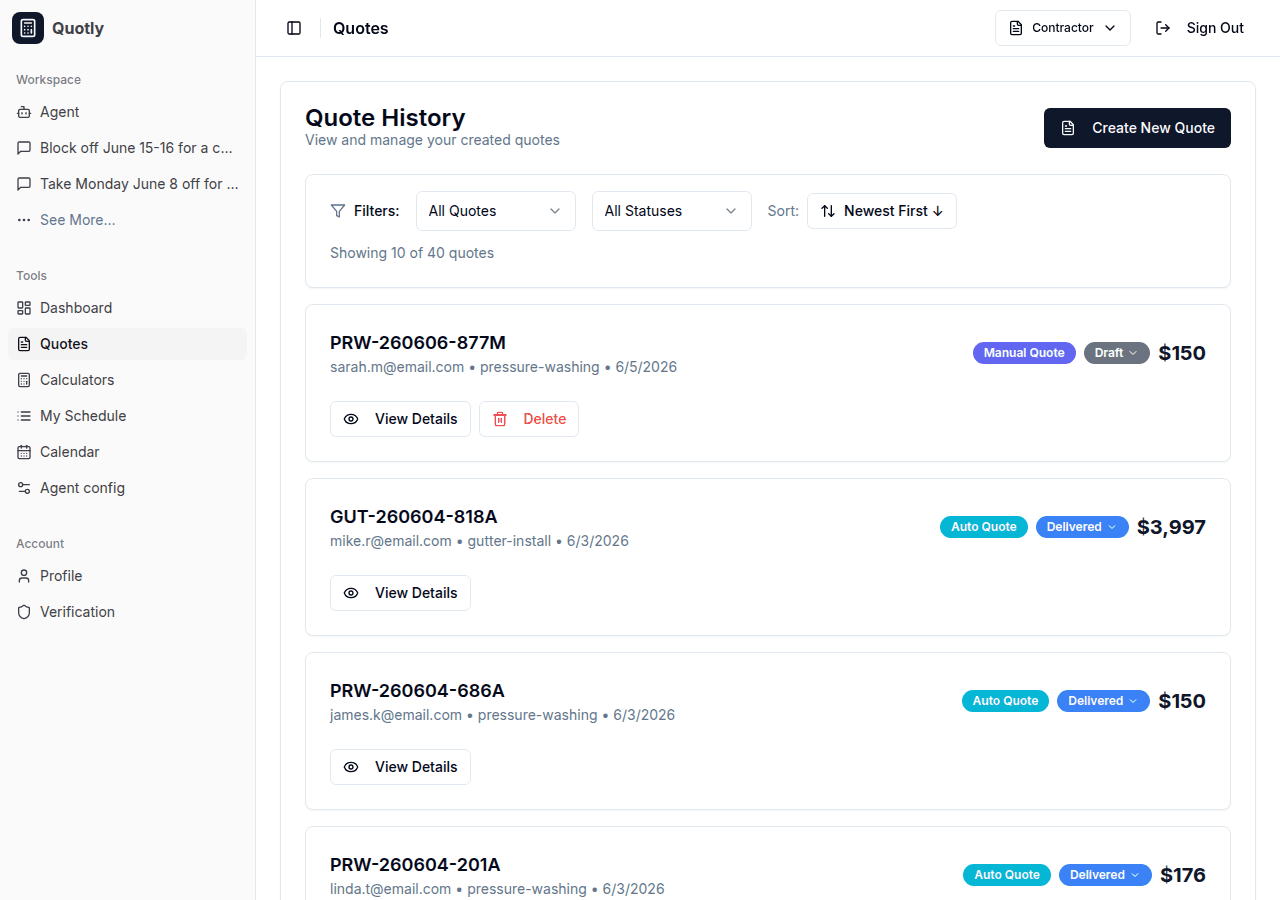1280x900 pixels.
Task: Click the ellipsis icon beside See More
Action: click(24, 220)
